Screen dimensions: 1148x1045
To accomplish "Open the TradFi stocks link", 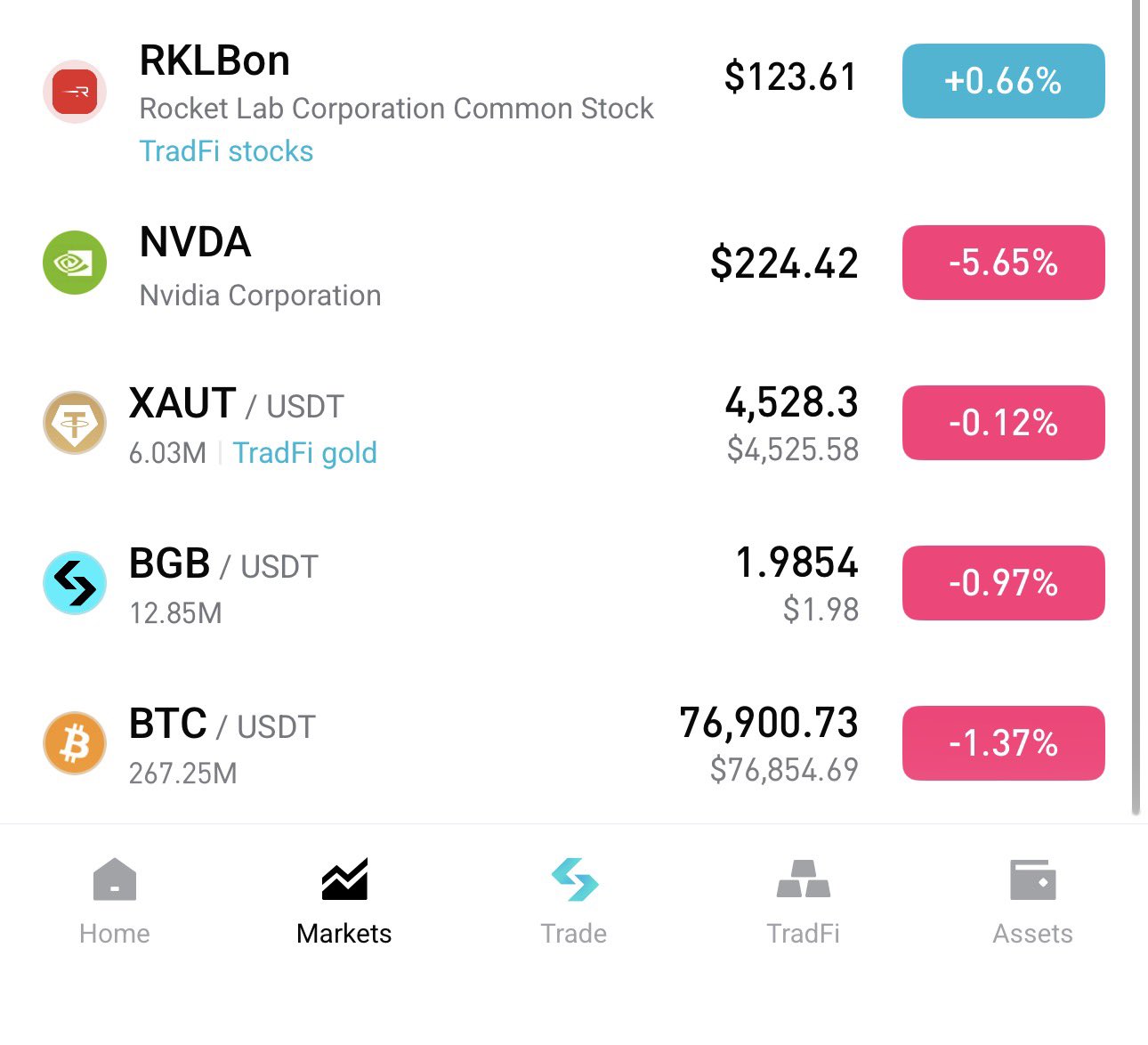I will click(227, 151).
